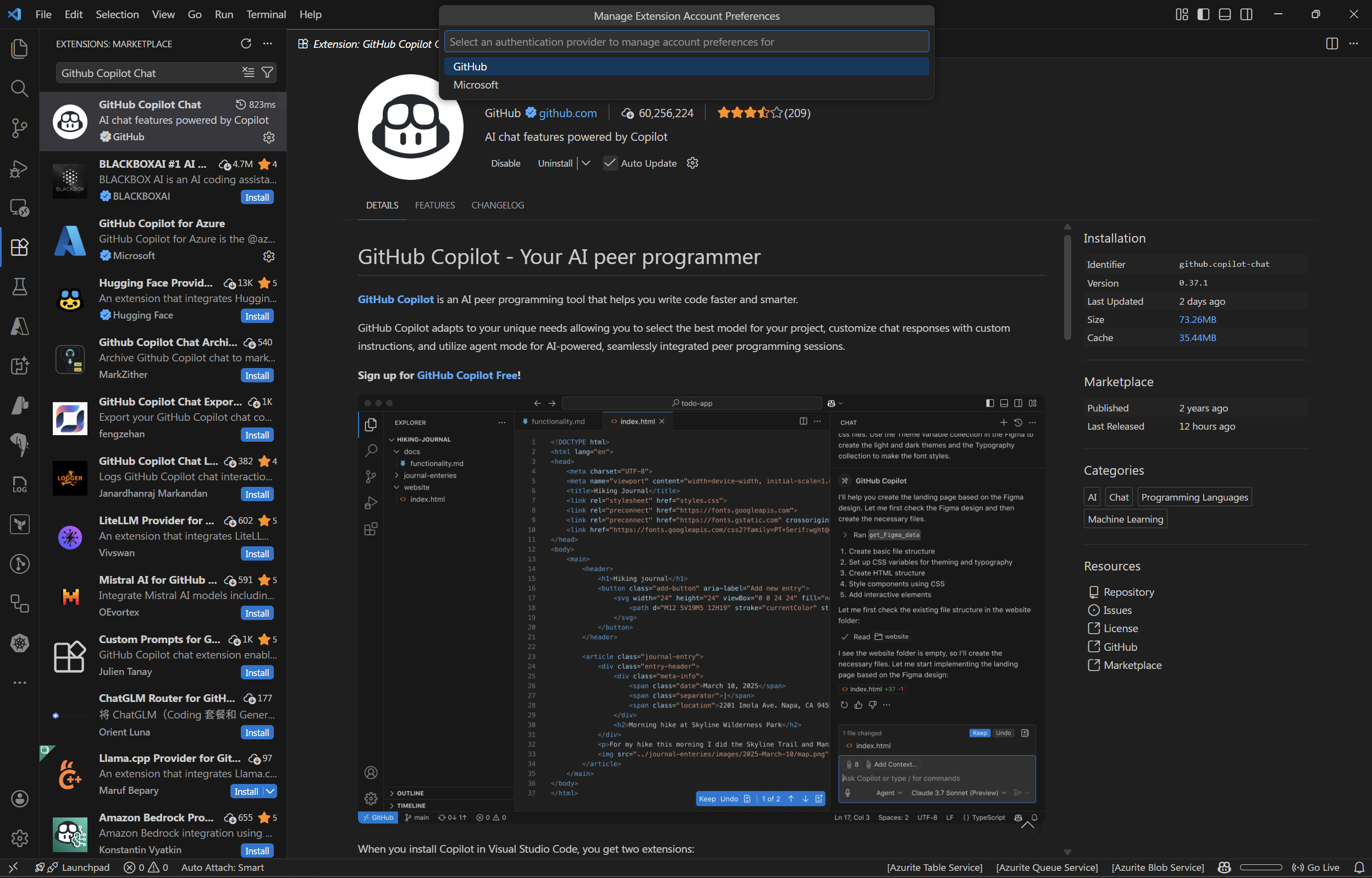The width and height of the screenshot is (1372, 878).
Task: Click Auto Attach: Smart in status bar
Action: click(x=222, y=867)
